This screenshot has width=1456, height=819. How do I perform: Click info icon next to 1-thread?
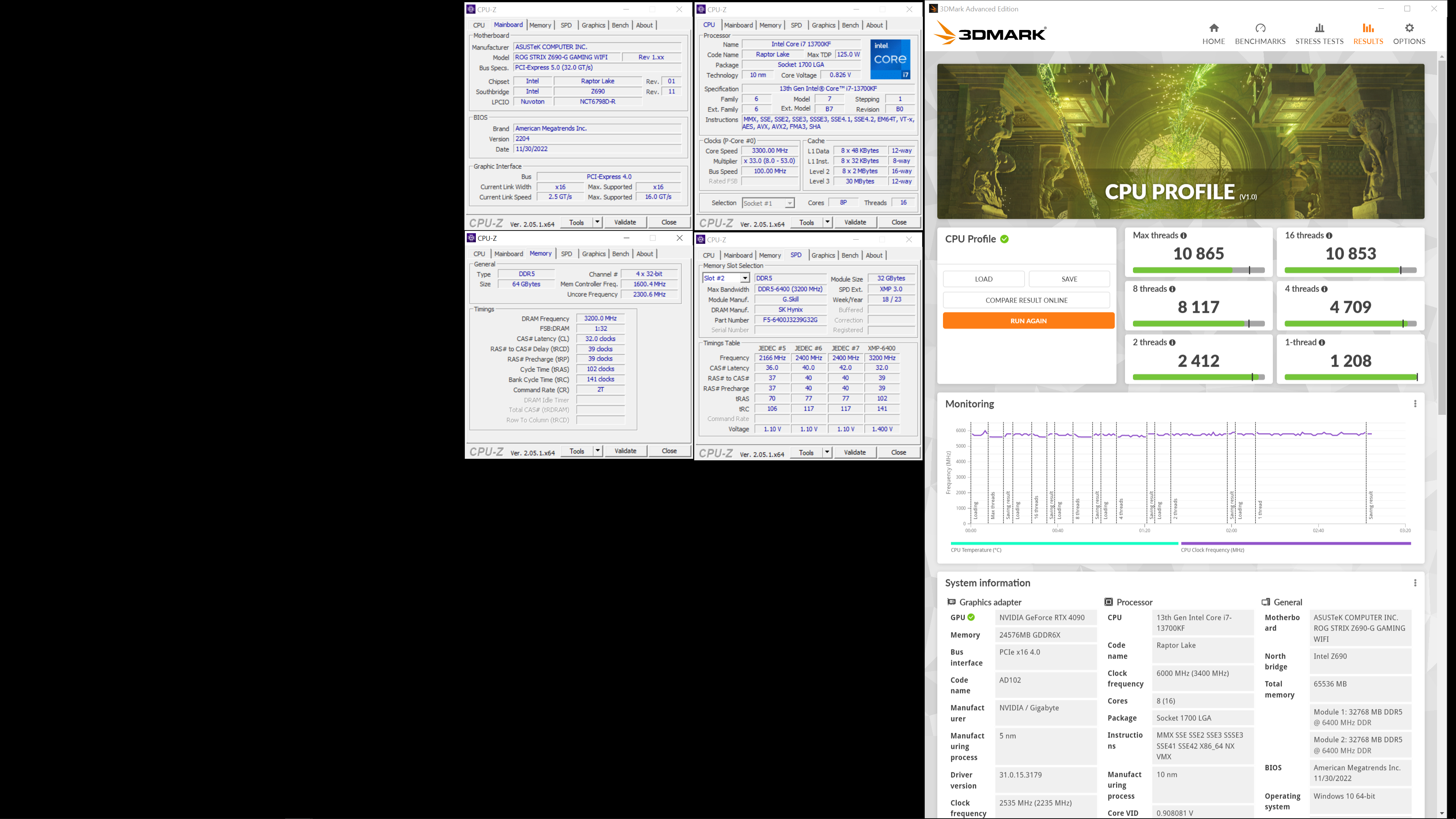tap(1321, 342)
